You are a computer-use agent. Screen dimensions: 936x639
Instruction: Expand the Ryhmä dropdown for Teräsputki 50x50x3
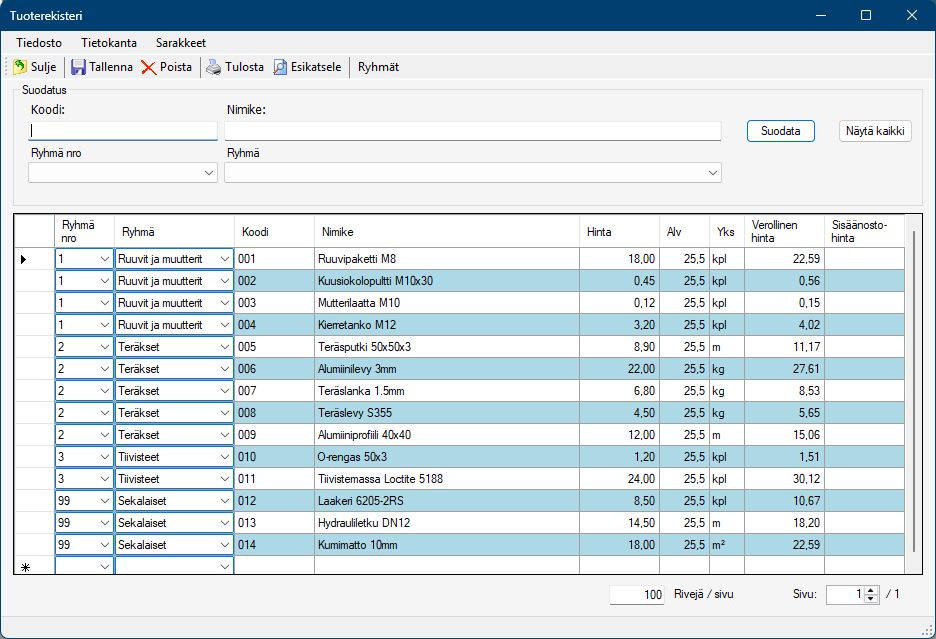click(x=224, y=347)
